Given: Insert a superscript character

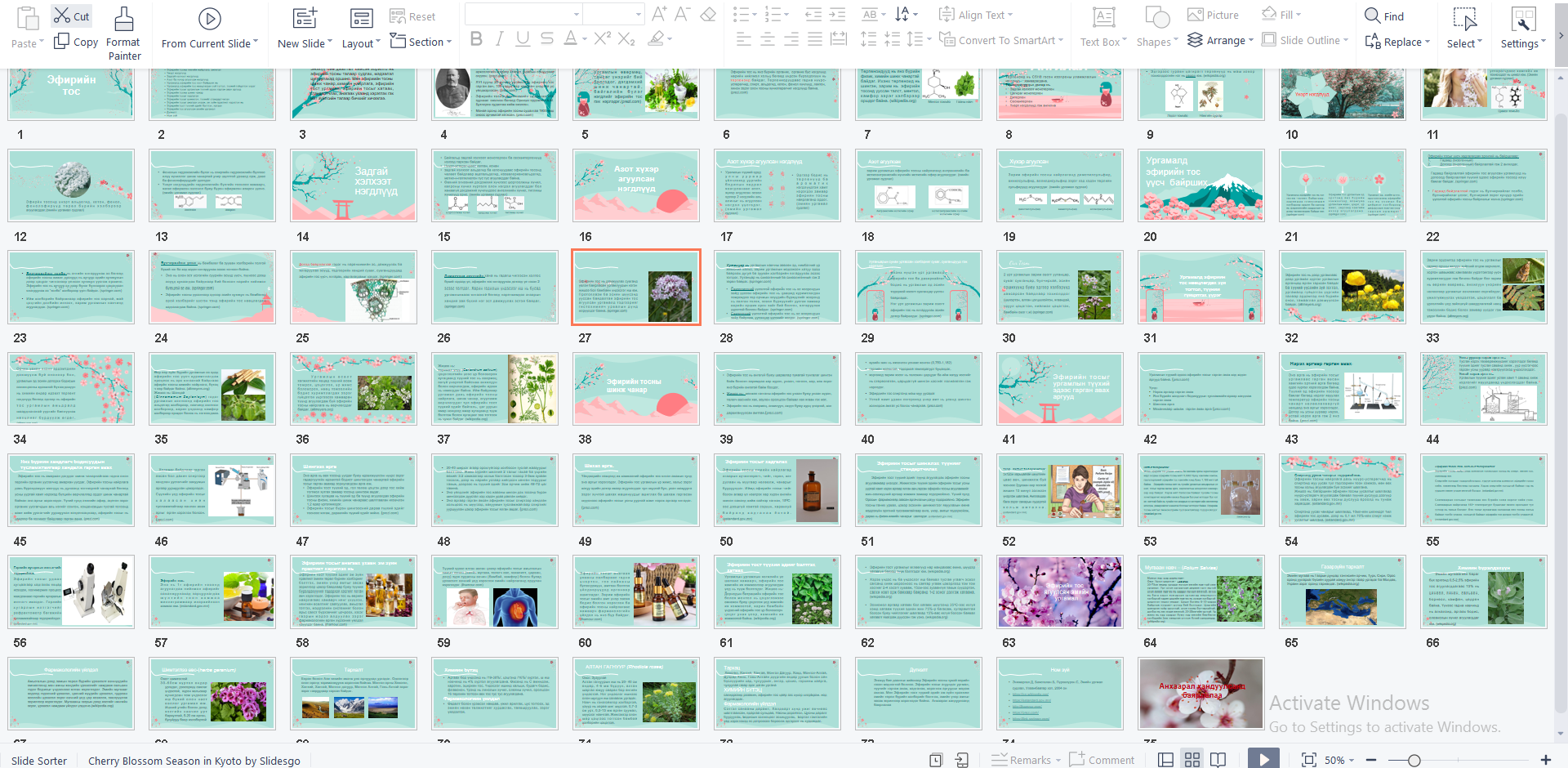Looking at the screenshot, I should (x=602, y=38).
